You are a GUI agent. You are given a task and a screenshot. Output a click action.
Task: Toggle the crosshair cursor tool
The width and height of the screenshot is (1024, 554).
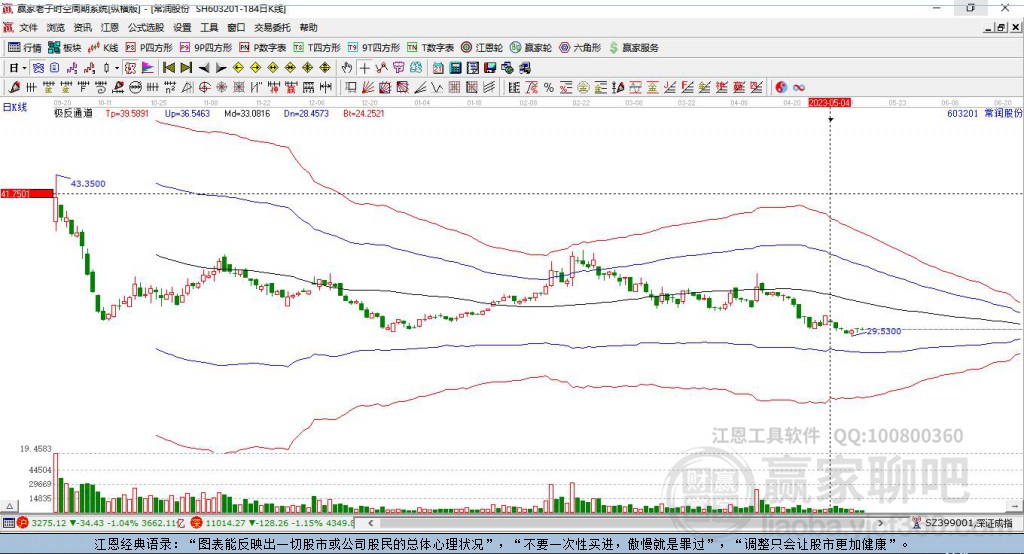coord(364,68)
